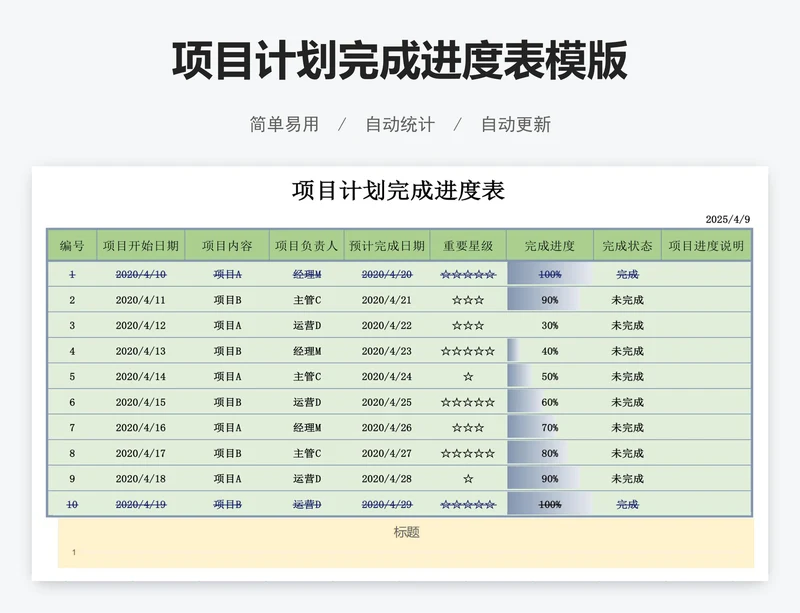Select 主管C in row 2

pyautogui.click(x=307, y=300)
